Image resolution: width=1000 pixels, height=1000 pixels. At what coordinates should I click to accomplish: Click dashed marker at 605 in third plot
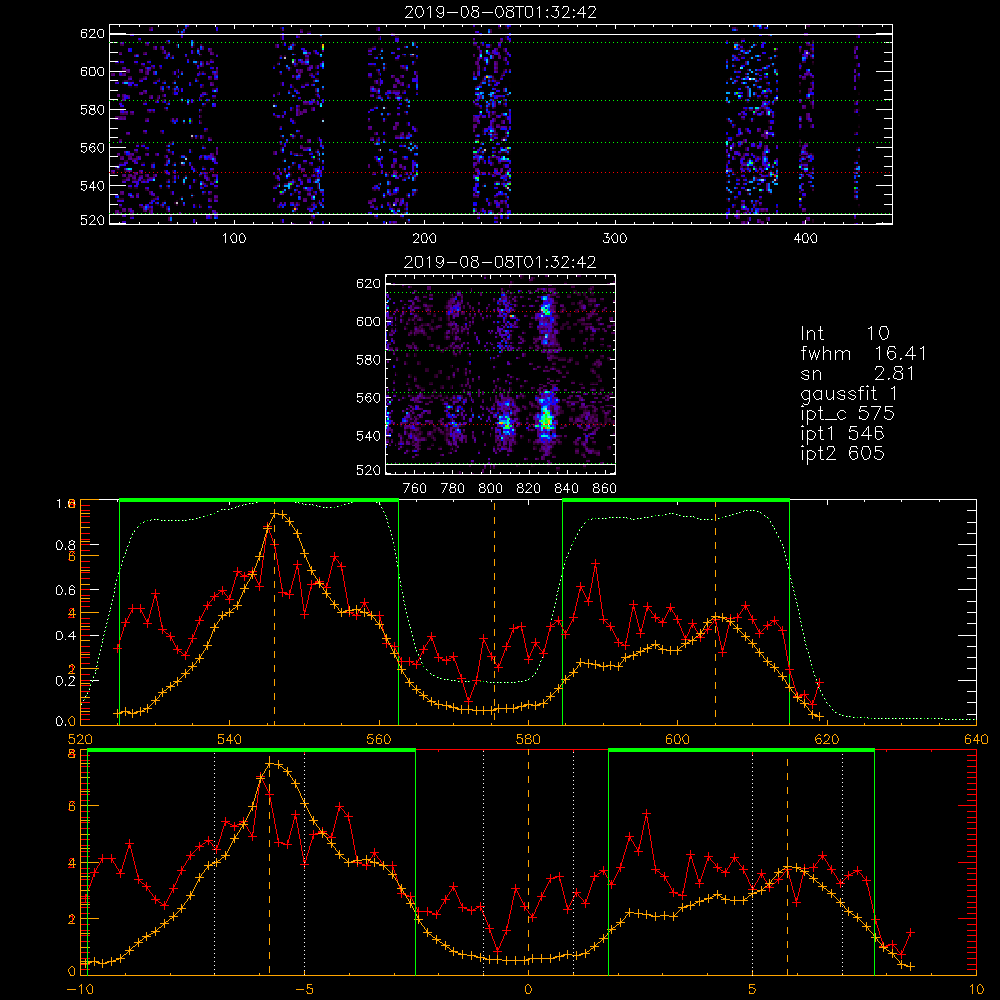click(716, 612)
